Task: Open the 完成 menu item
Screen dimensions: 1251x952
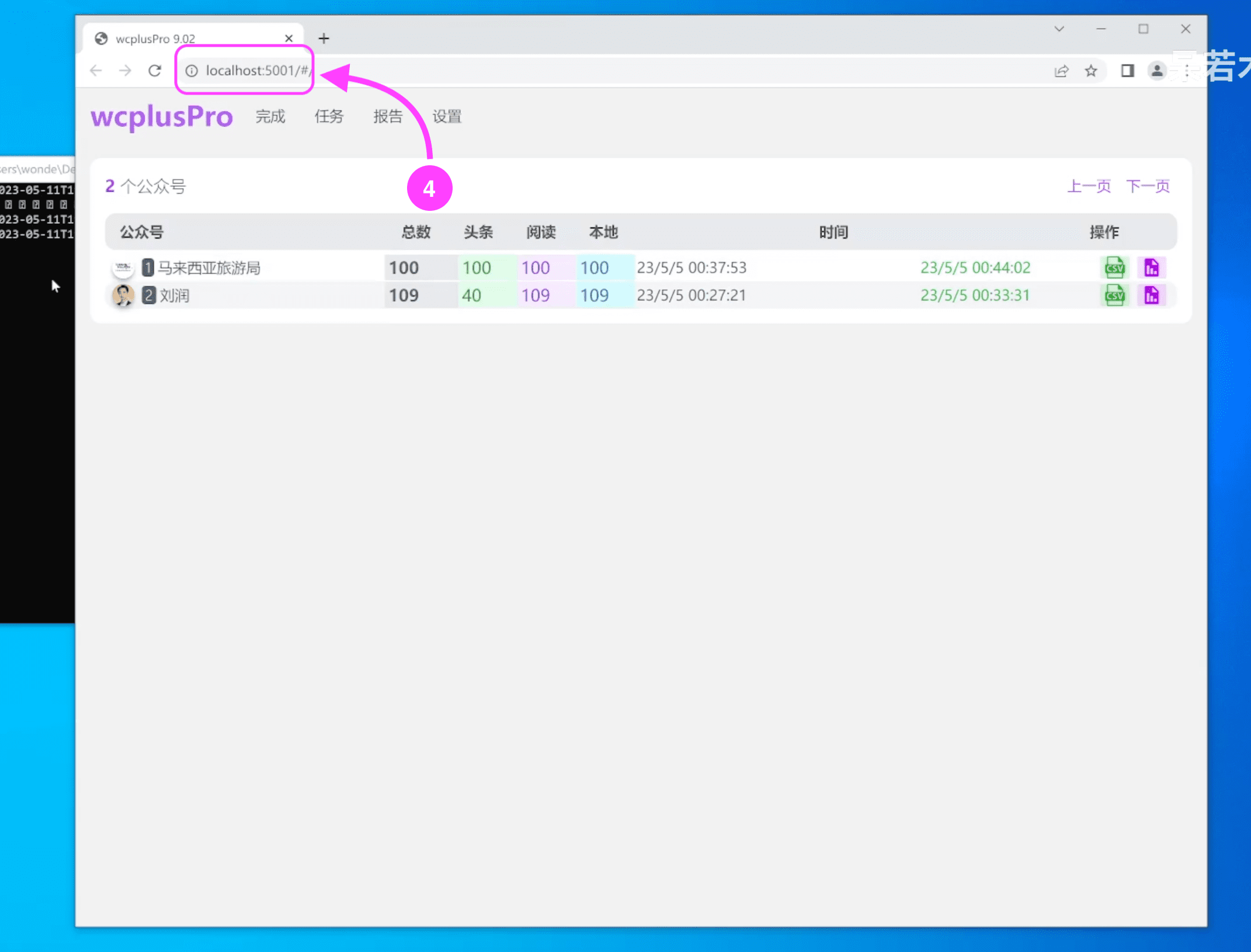Action: click(270, 116)
